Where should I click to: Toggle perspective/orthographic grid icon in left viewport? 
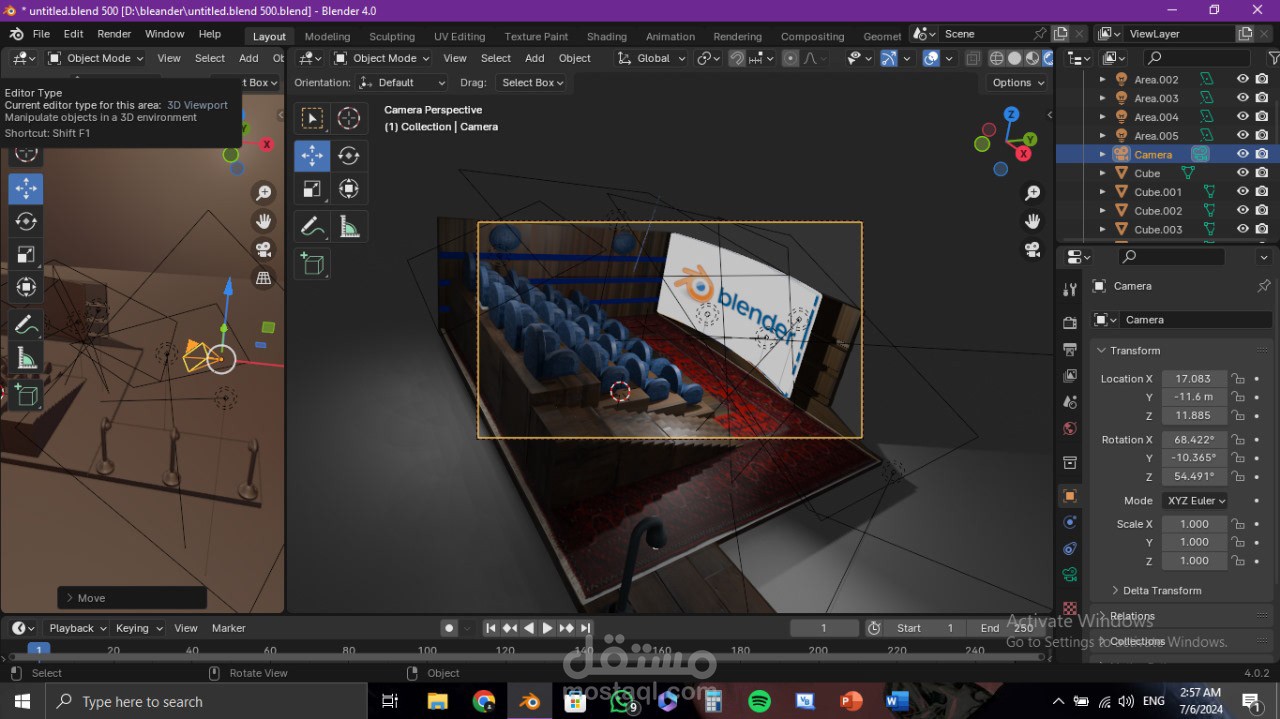(264, 278)
